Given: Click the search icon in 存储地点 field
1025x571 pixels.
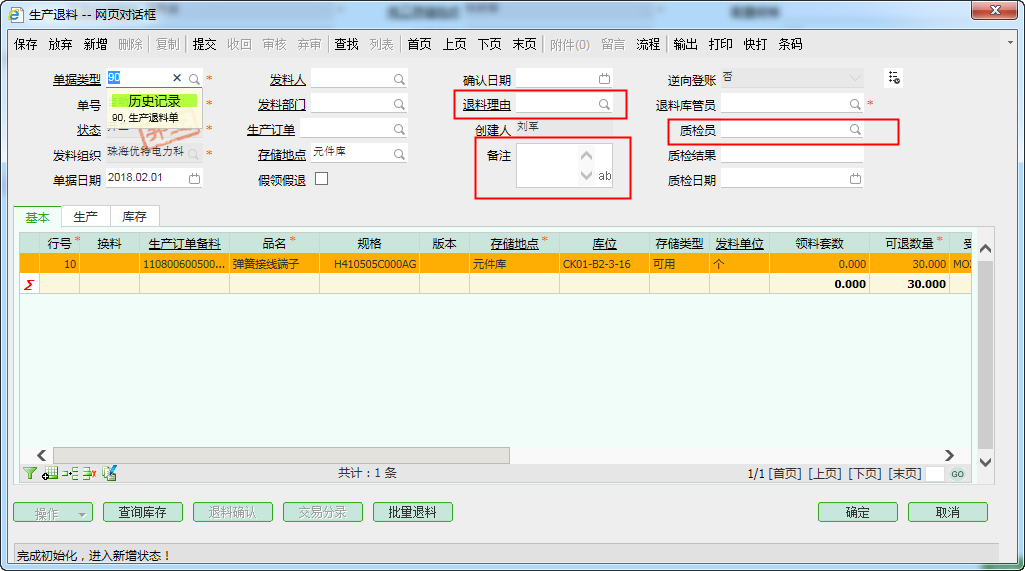Looking at the screenshot, I should point(399,153).
